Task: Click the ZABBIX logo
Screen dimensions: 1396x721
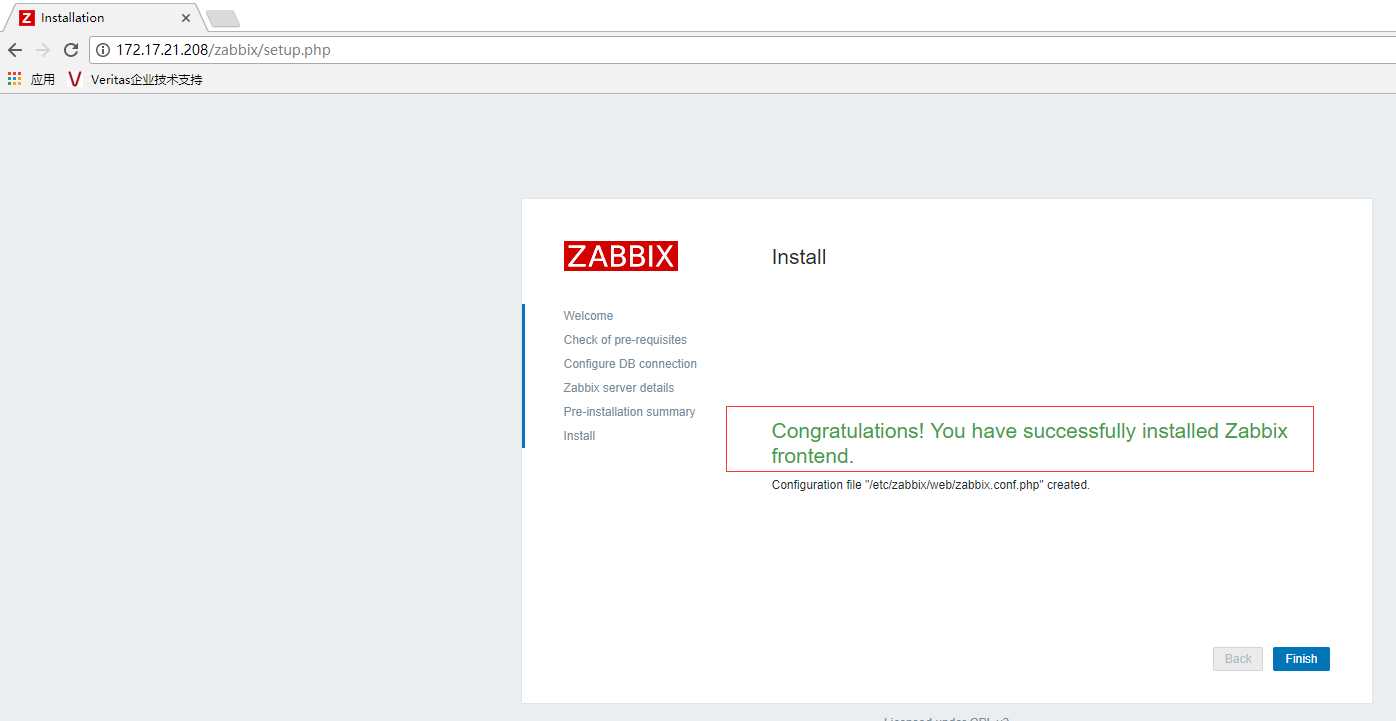Action: click(621, 256)
